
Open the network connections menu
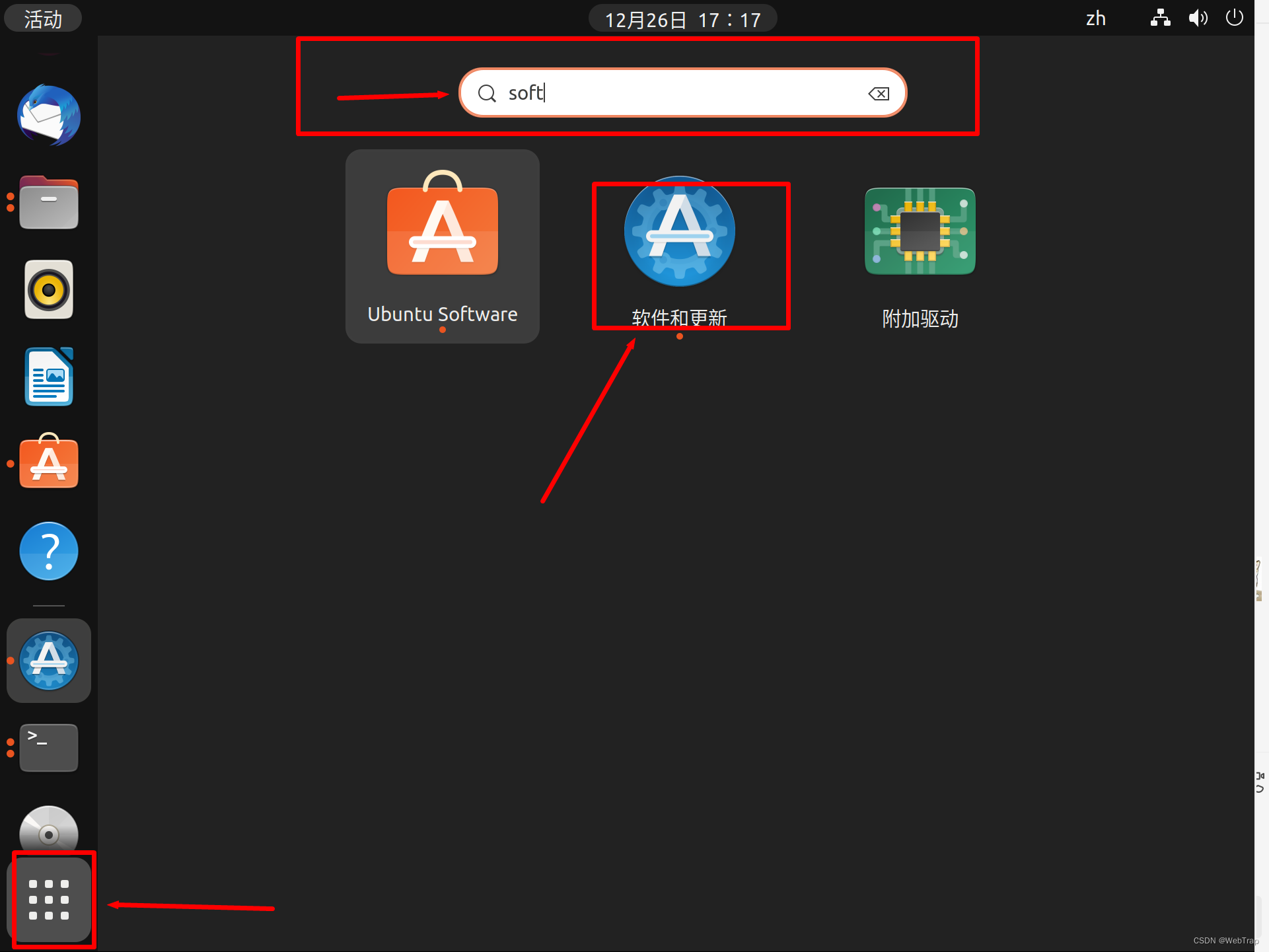(1160, 18)
